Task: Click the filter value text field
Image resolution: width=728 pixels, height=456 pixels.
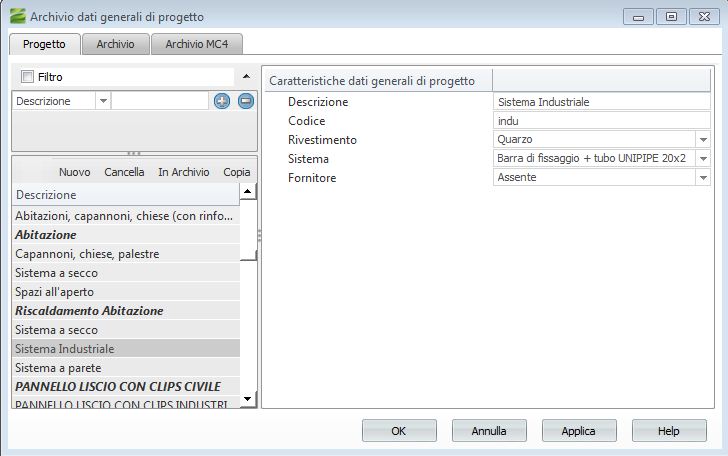Action: point(160,101)
